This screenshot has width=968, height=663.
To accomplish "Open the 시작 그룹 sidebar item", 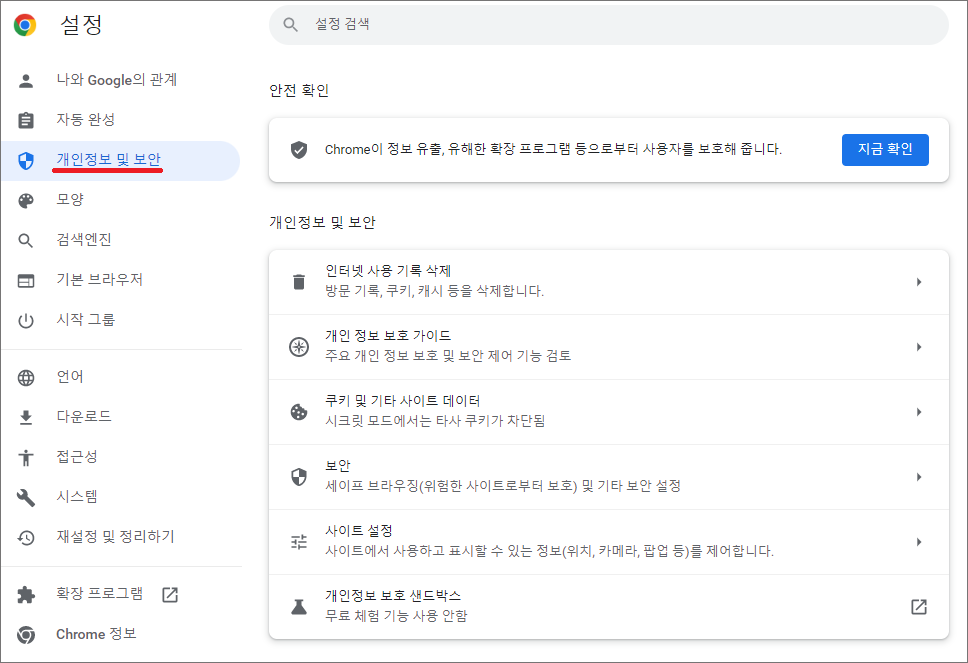I will point(120,321).
